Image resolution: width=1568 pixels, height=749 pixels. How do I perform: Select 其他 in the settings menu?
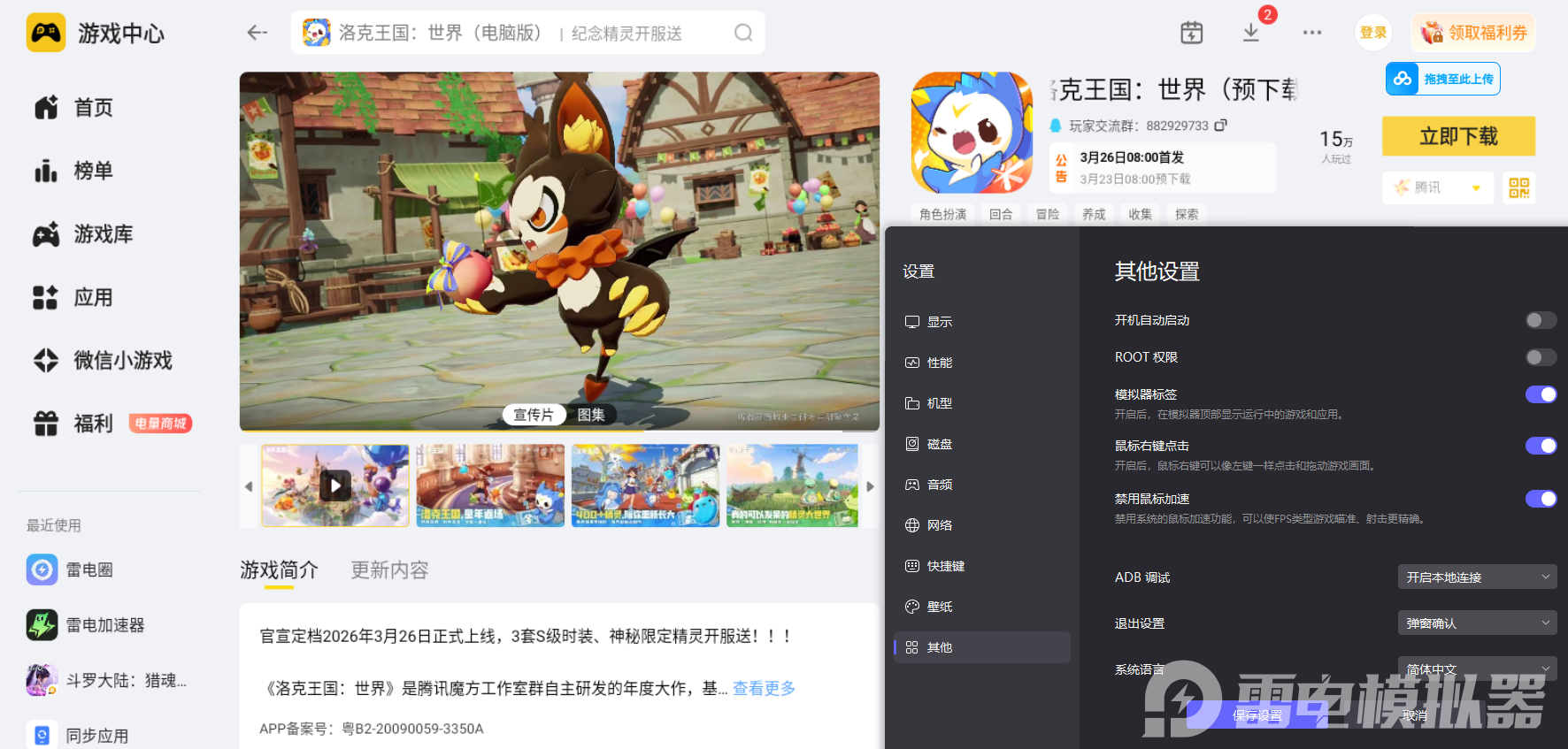[x=982, y=647]
